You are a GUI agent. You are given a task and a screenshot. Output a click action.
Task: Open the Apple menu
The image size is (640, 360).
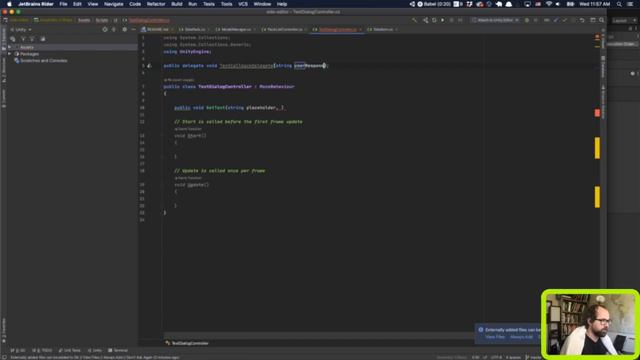pyautogui.click(x=9, y=4)
